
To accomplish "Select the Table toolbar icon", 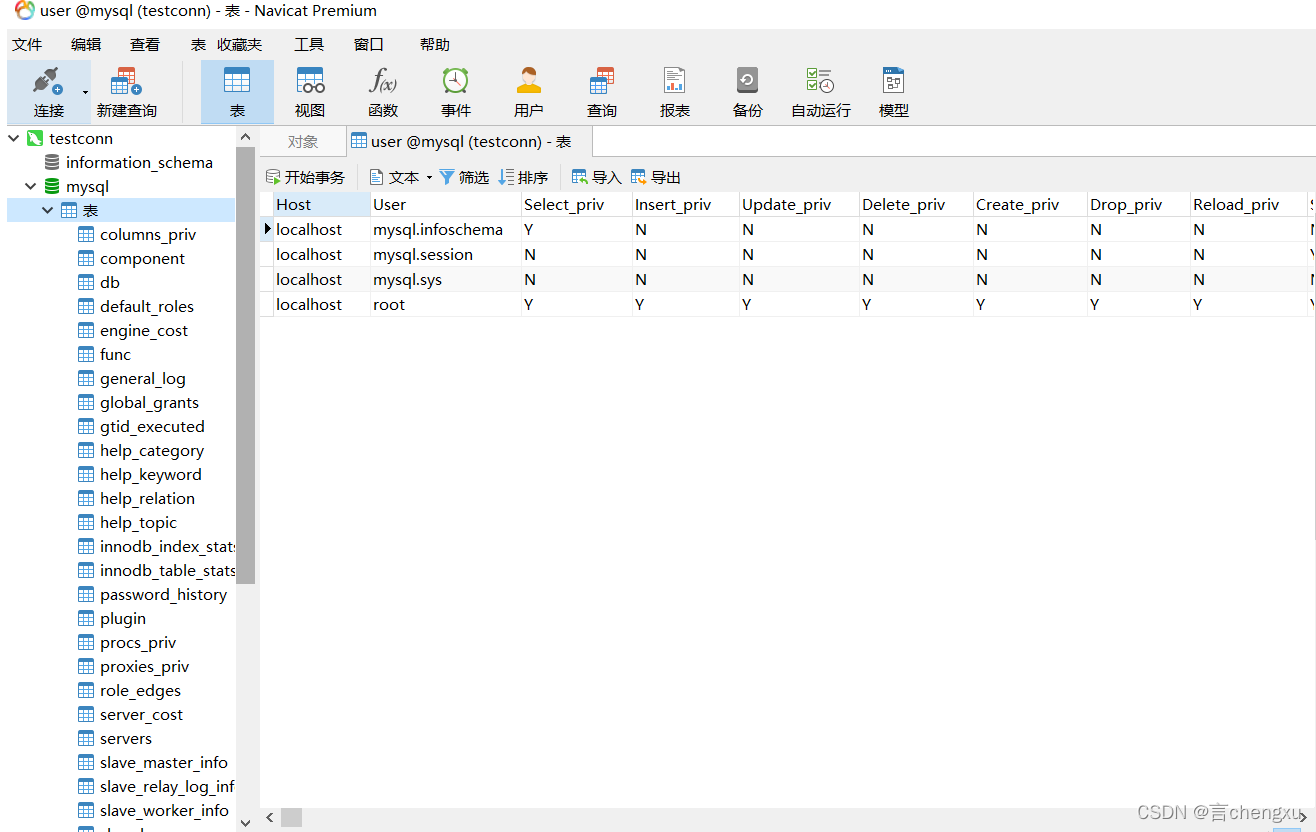I will pyautogui.click(x=237, y=92).
